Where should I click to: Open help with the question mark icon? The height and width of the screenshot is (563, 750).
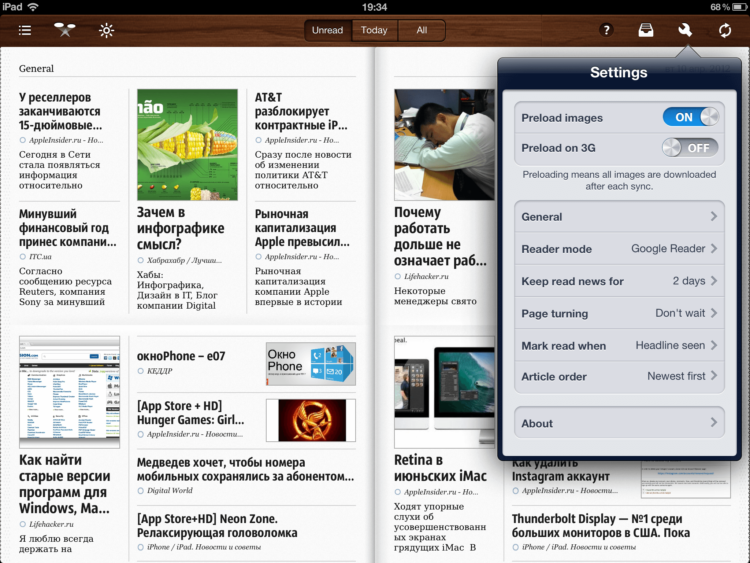tap(606, 30)
